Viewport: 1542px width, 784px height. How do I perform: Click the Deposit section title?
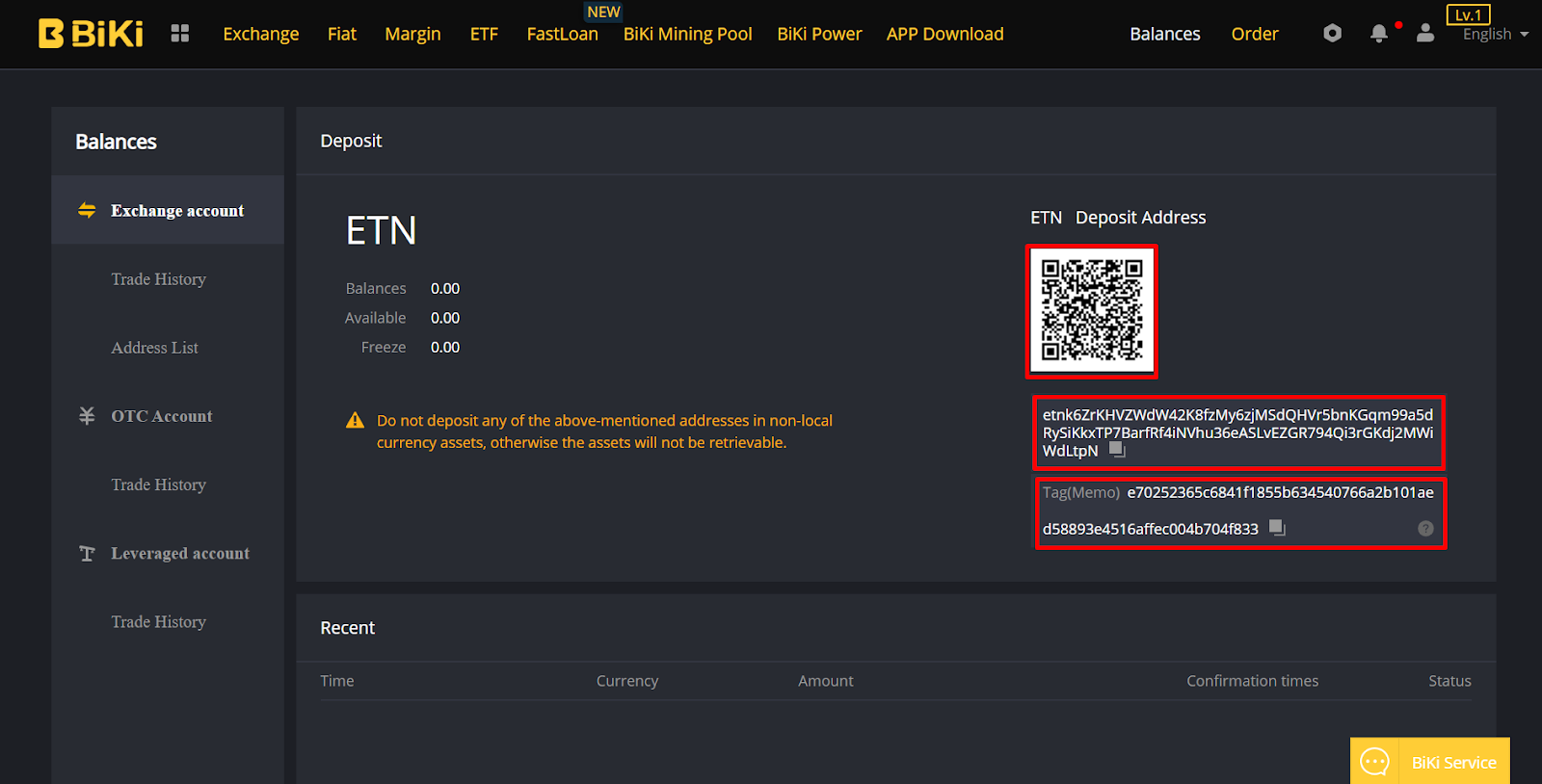coord(351,141)
